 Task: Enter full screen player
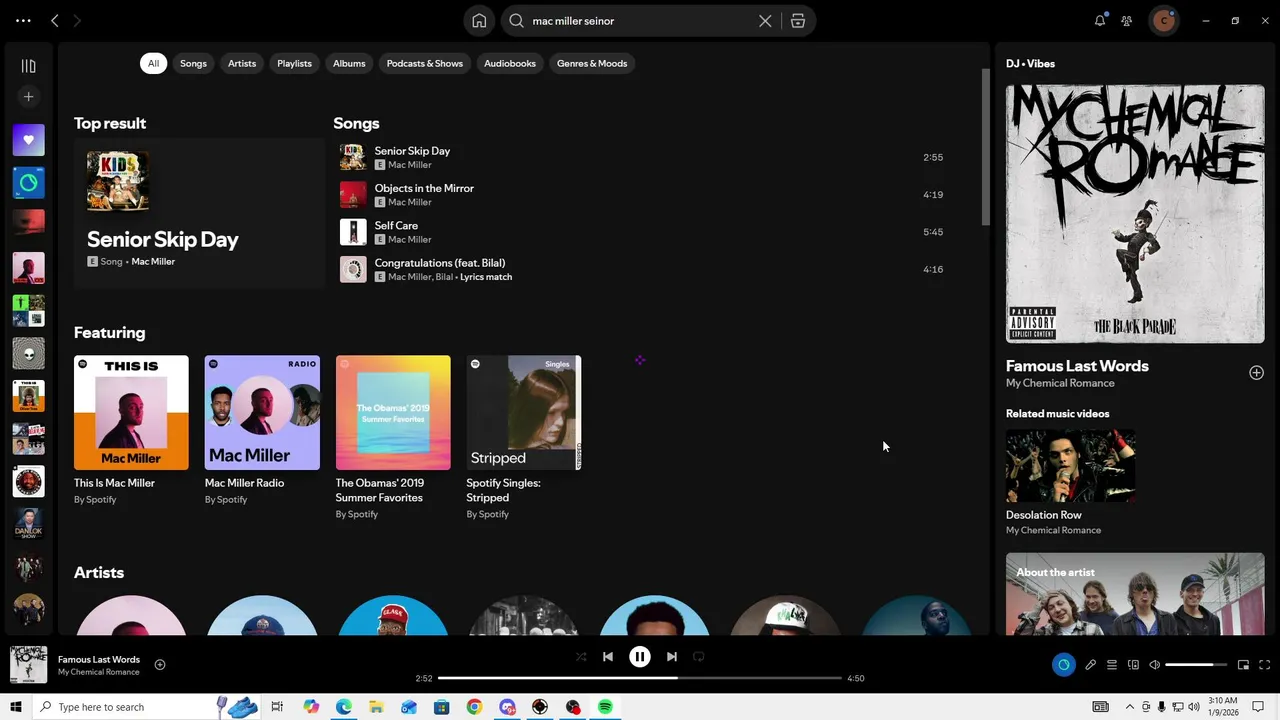(1264, 665)
